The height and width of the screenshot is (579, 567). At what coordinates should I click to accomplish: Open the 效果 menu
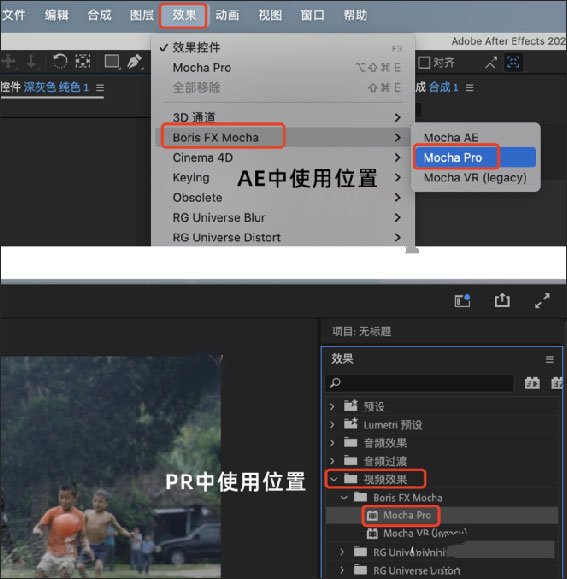click(x=184, y=15)
